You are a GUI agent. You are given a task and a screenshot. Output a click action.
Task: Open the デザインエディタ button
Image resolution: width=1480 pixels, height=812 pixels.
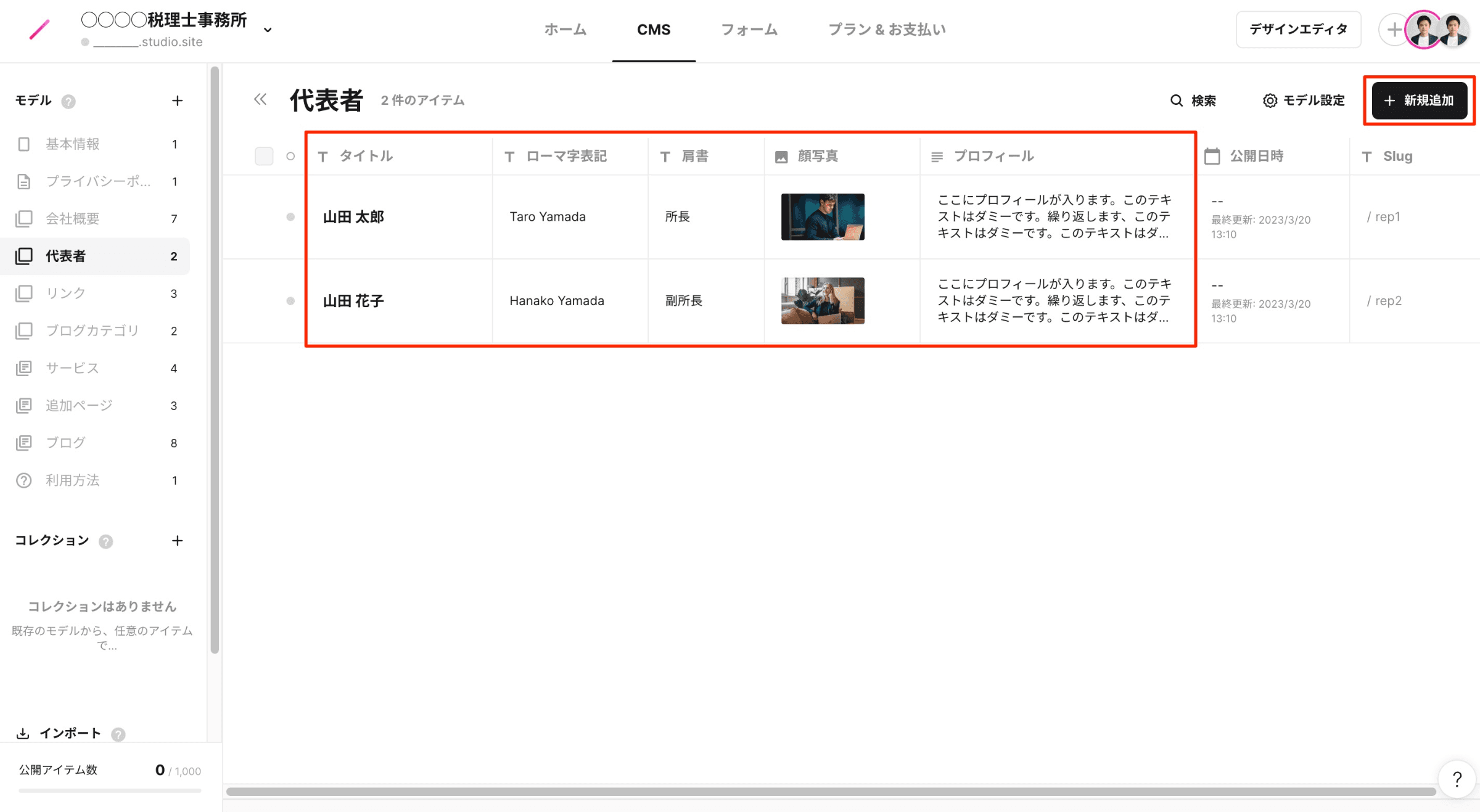pos(1298,30)
